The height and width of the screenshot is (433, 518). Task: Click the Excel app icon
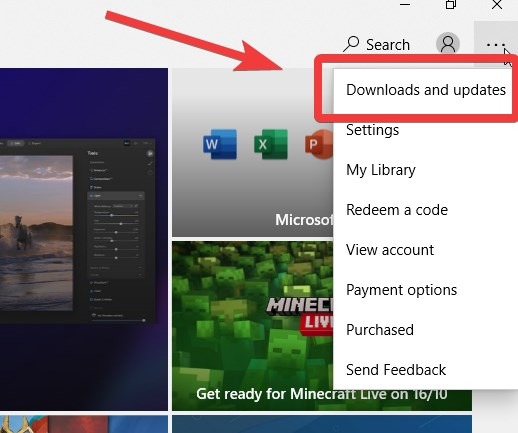[x=271, y=144]
